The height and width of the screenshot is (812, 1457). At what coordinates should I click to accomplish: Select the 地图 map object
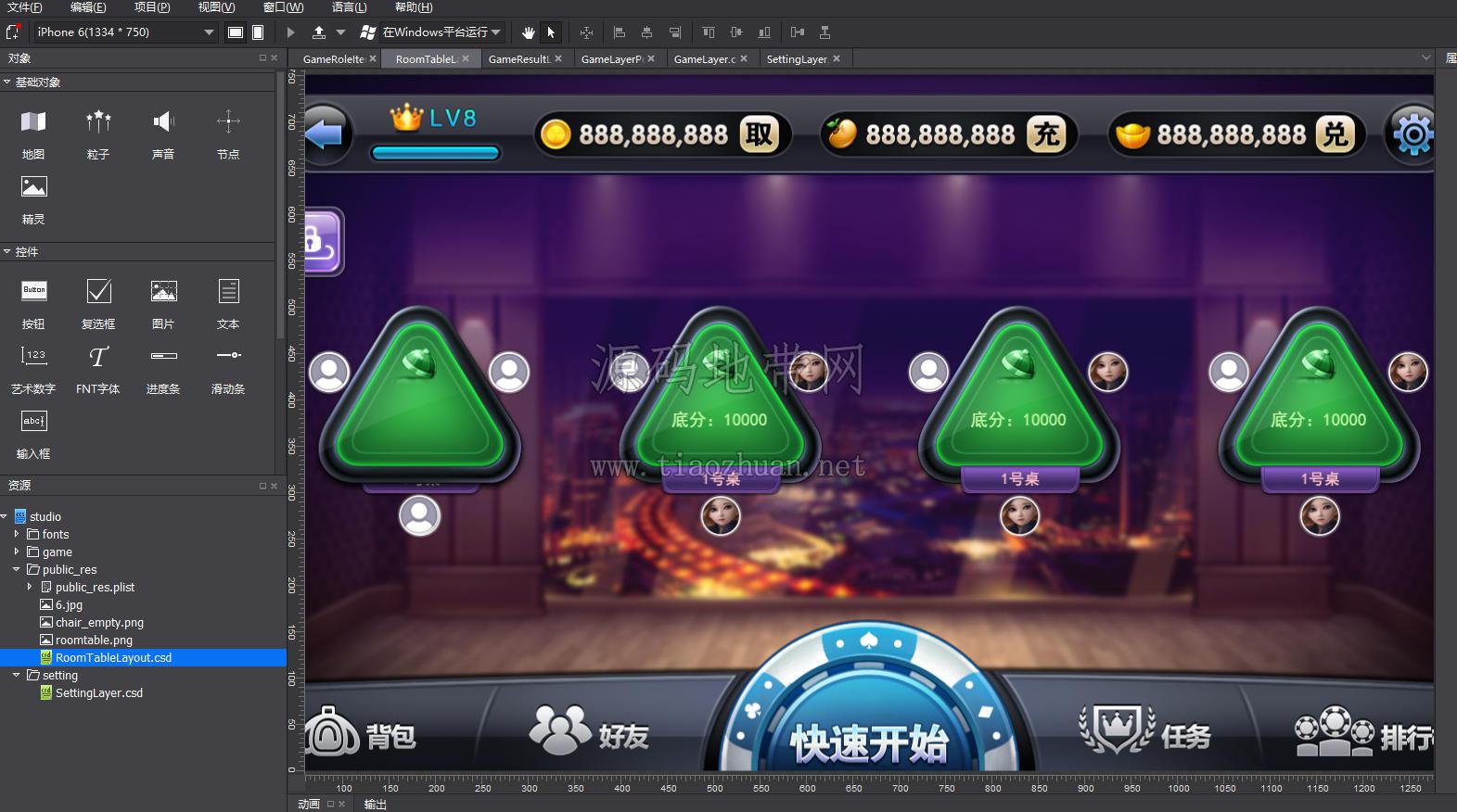(33, 134)
